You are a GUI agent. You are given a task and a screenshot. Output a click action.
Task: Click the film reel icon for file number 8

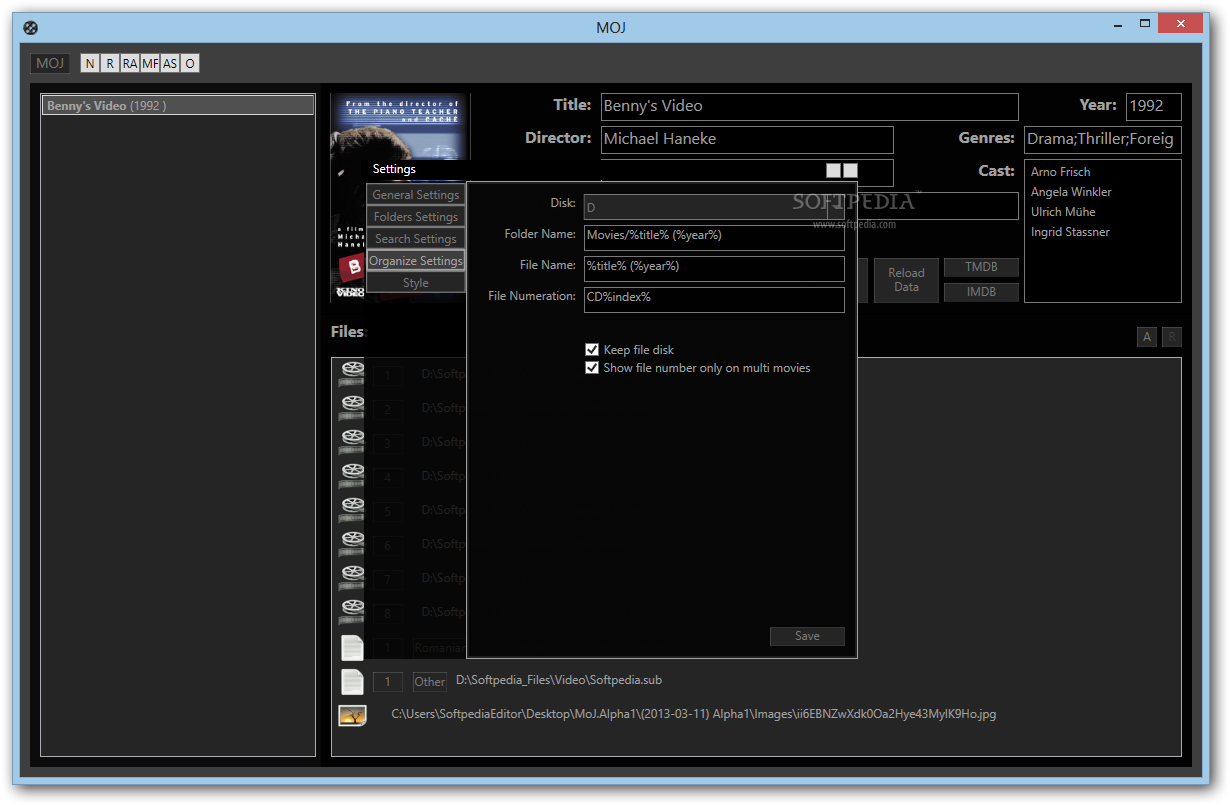(352, 612)
